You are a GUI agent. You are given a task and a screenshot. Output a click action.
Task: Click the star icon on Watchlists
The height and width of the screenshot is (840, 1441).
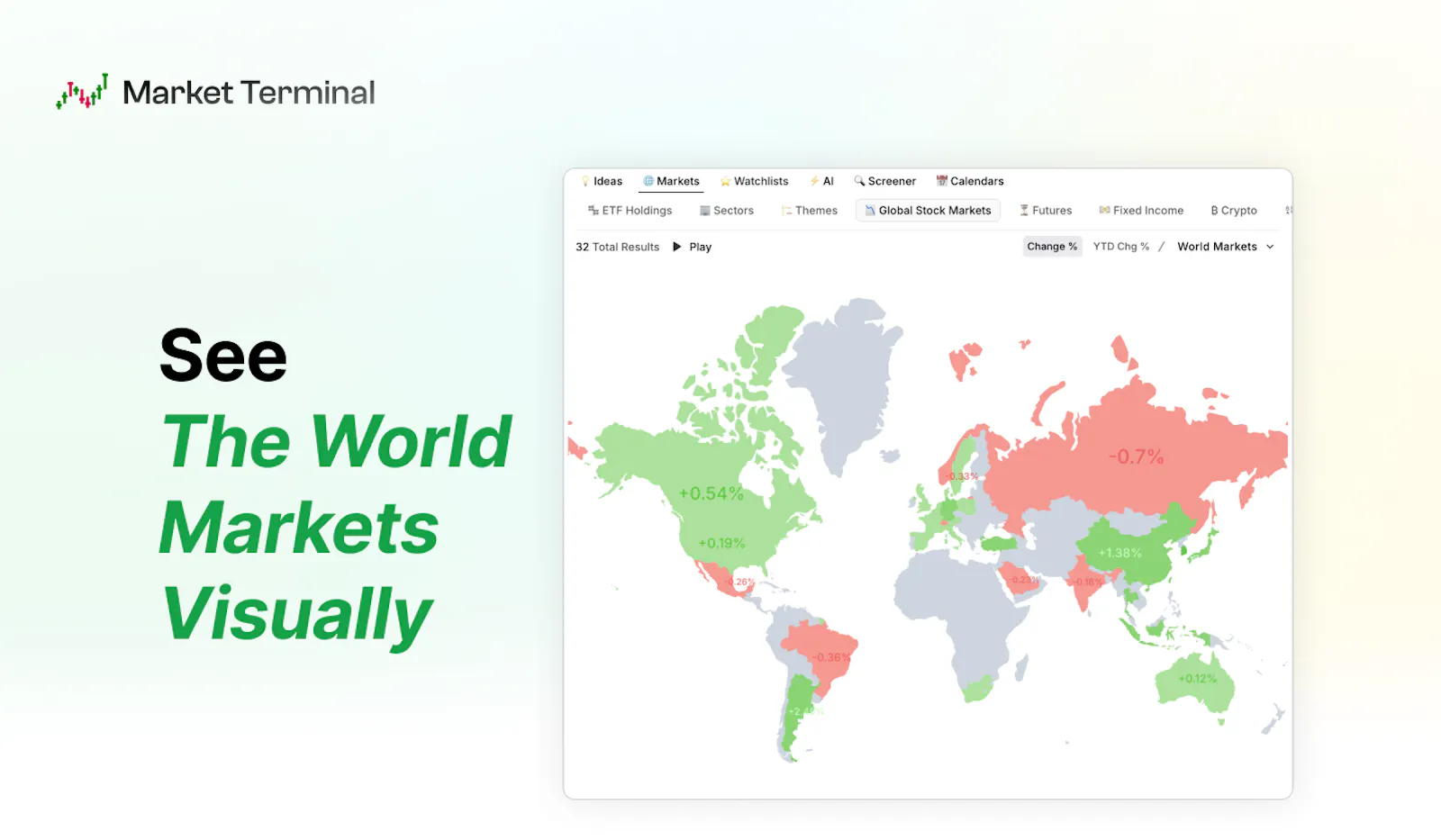(725, 182)
